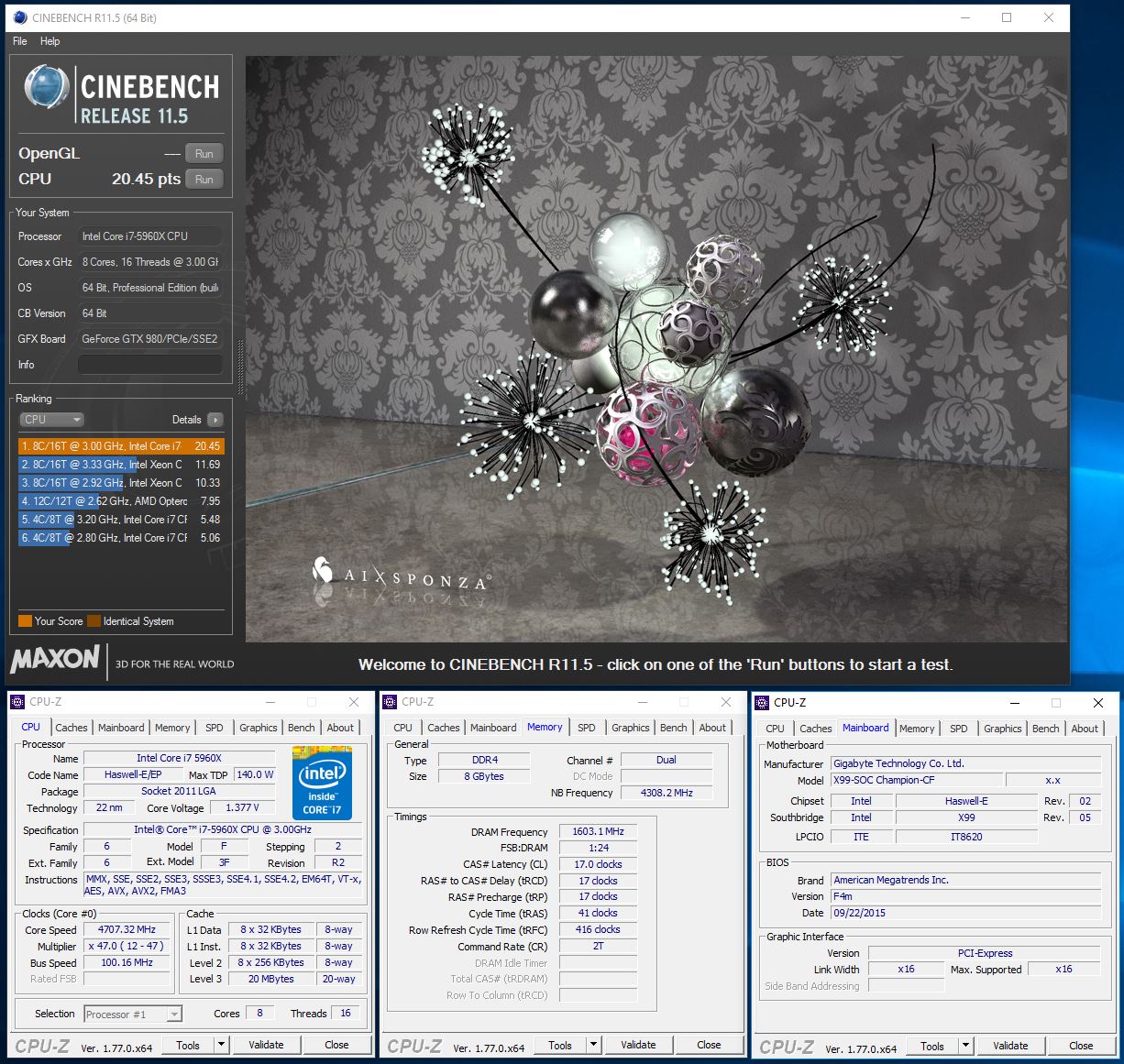Click the orange Your Score legend swatch
Screen dimensions: 1124x1064
pos(25,621)
